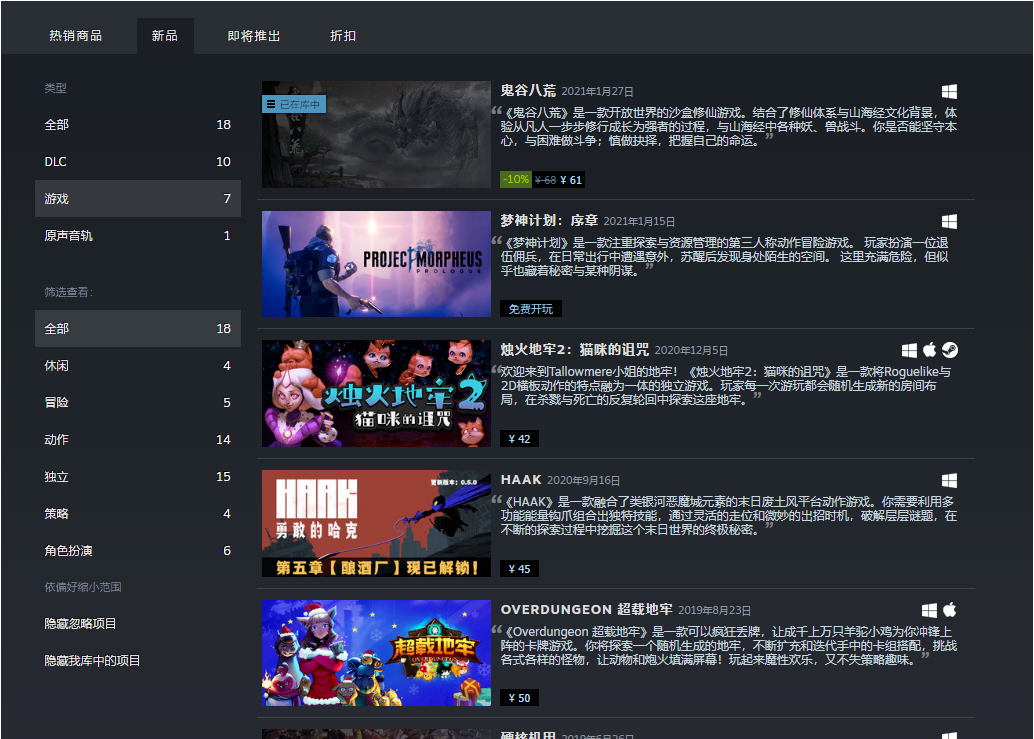Click the release date 2021年1月15日

click(x=639, y=222)
